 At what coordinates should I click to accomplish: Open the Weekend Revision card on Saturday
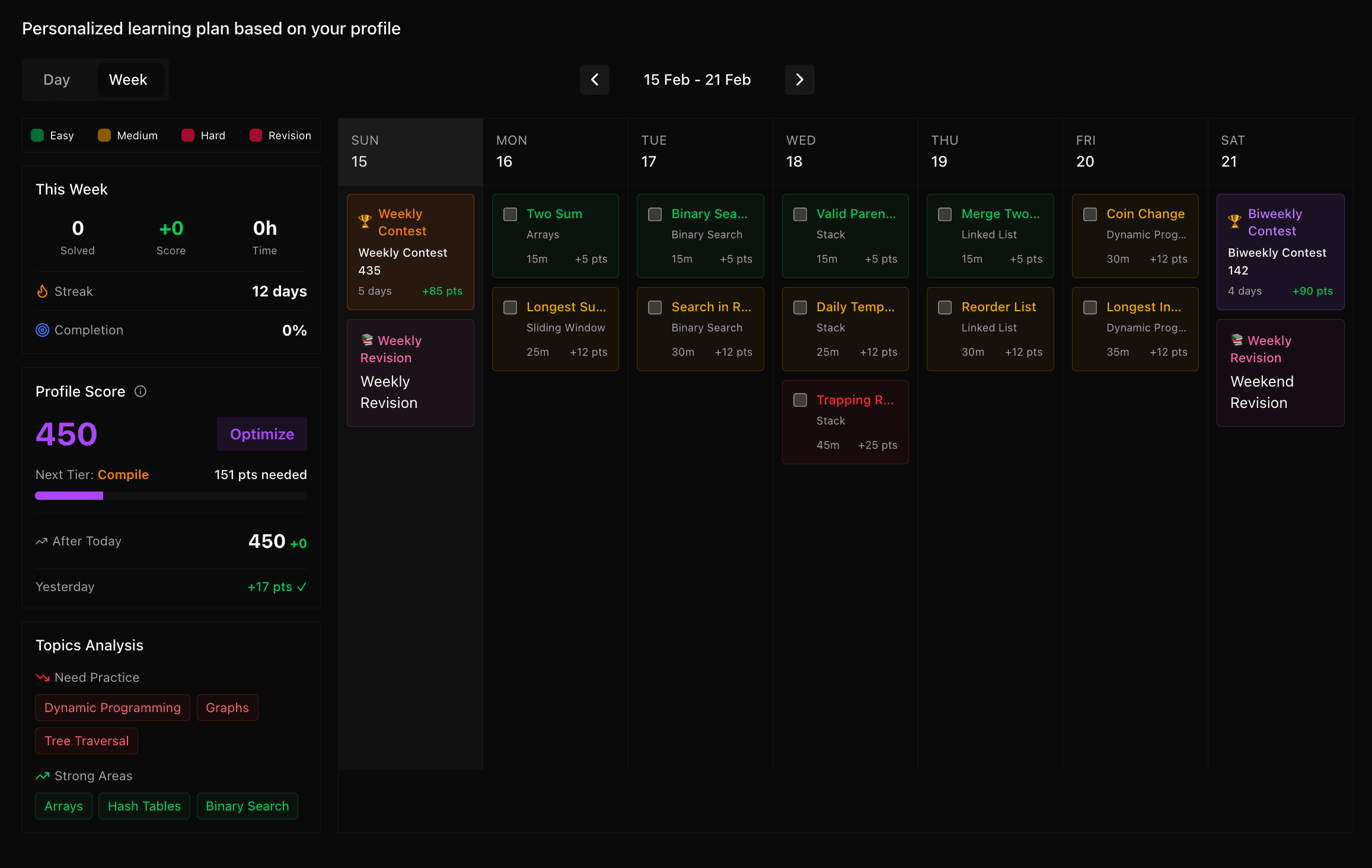click(1280, 372)
